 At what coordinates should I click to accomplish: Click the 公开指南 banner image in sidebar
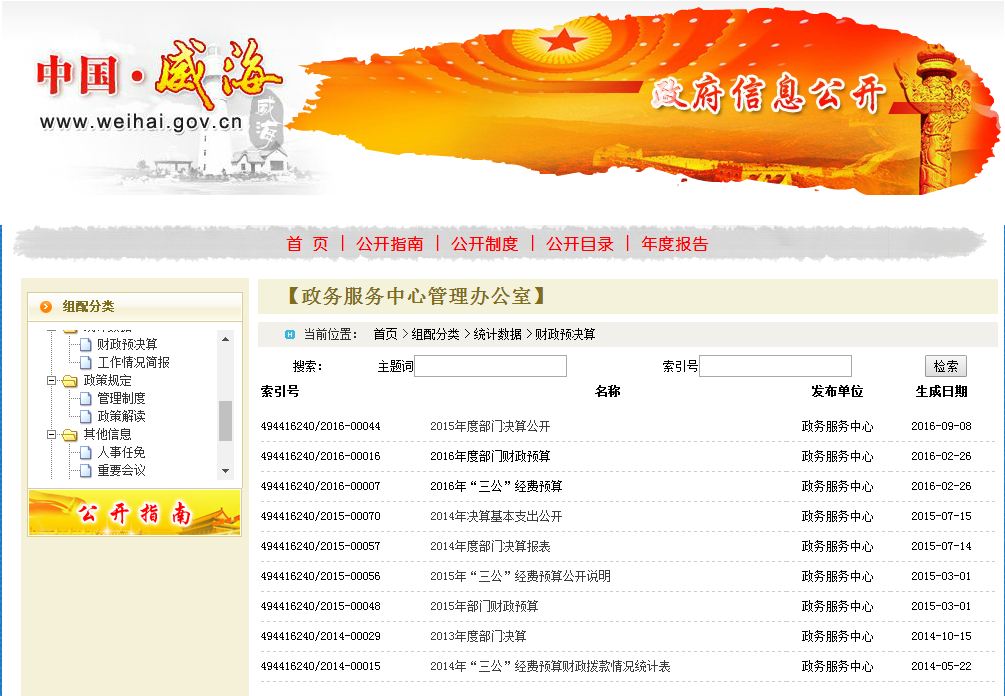134,513
